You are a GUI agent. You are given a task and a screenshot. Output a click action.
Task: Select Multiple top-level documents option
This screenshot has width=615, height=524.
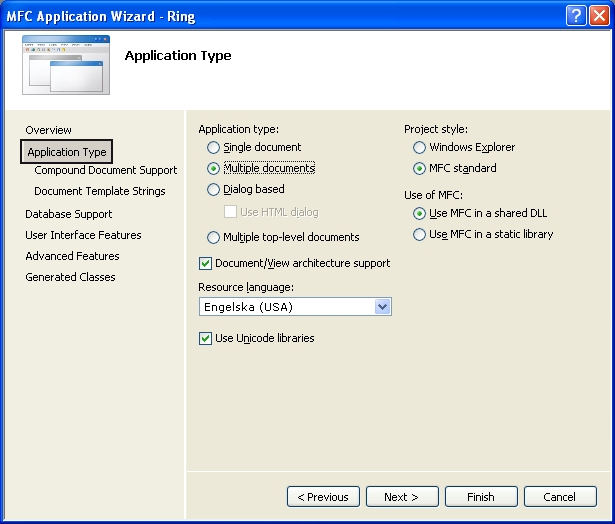click(x=213, y=238)
